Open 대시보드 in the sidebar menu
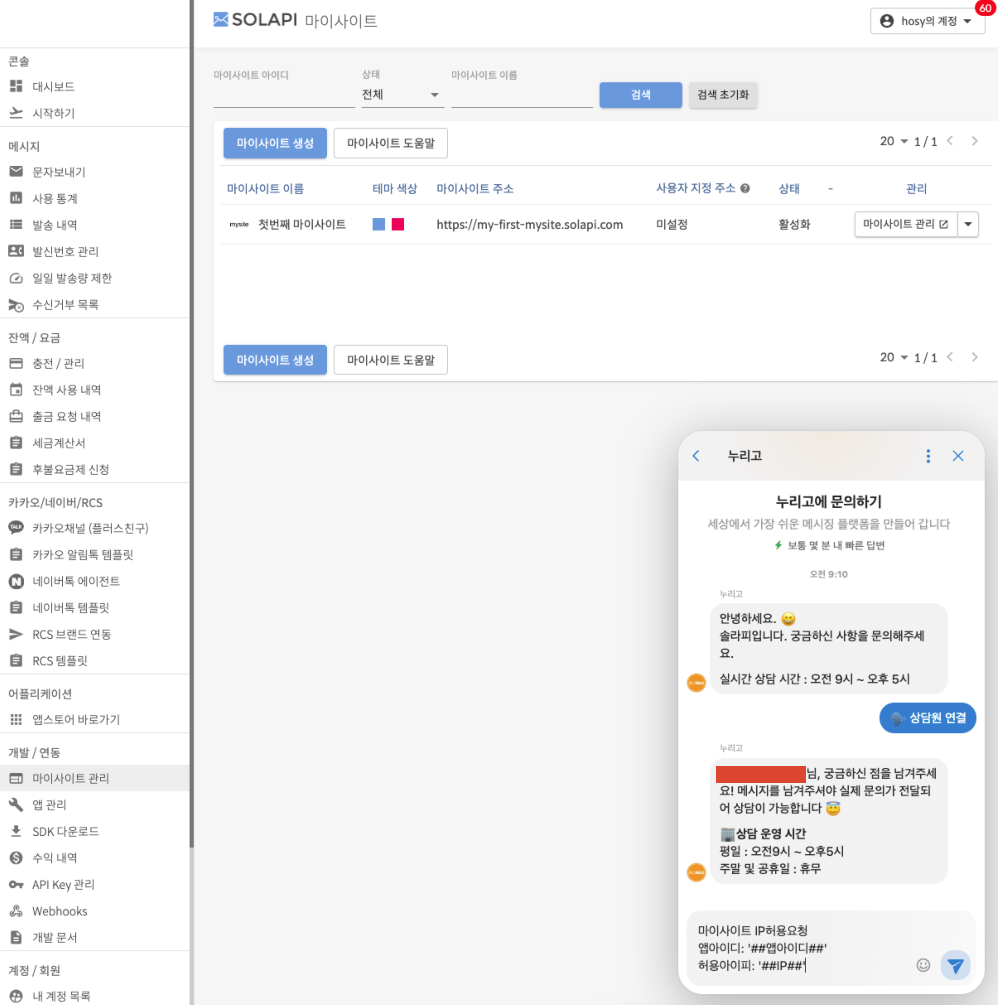Viewport: 998px width, 1005px height. tap(53, 87)
